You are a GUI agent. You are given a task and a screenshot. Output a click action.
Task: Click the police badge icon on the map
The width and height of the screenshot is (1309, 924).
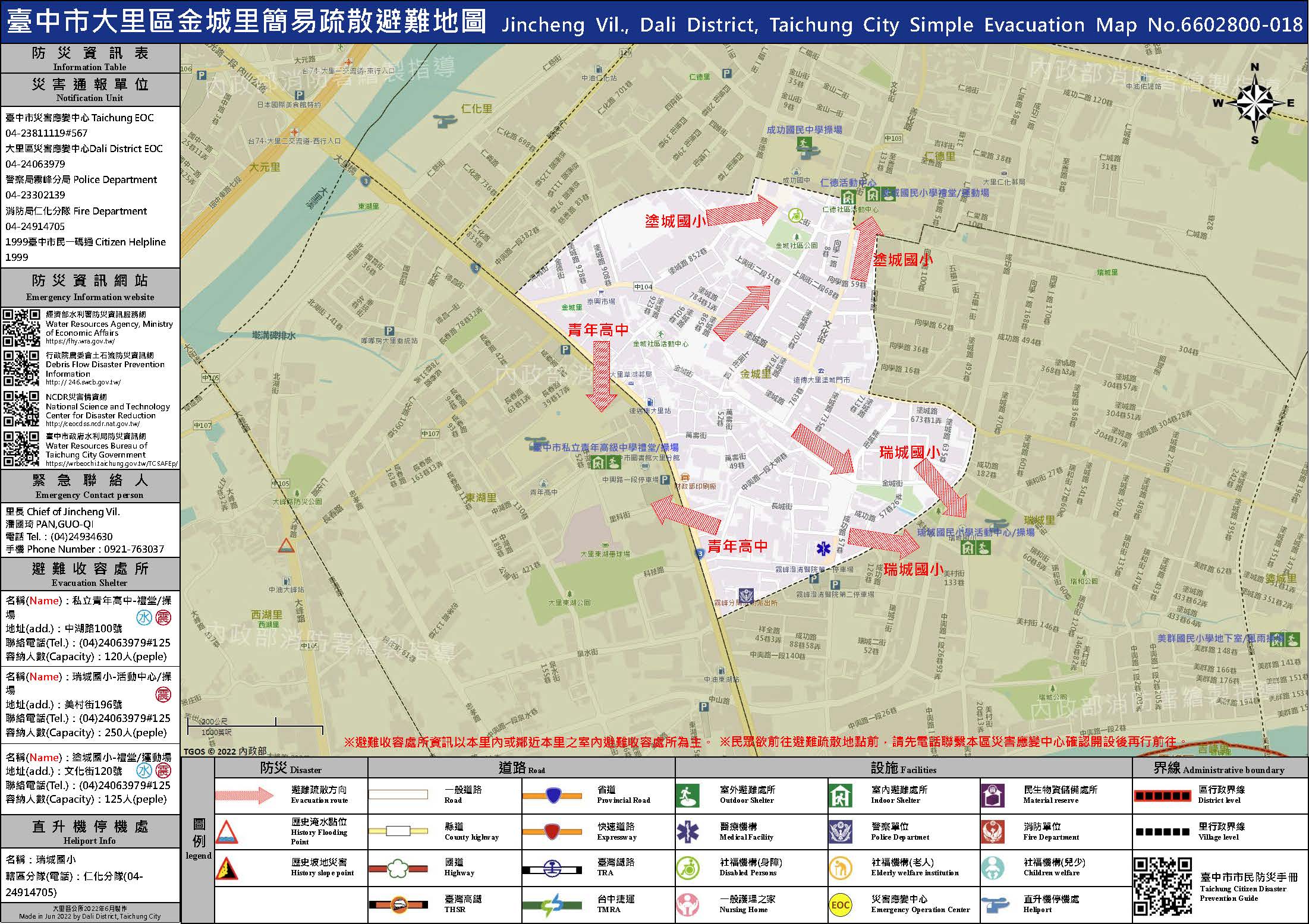745,595
